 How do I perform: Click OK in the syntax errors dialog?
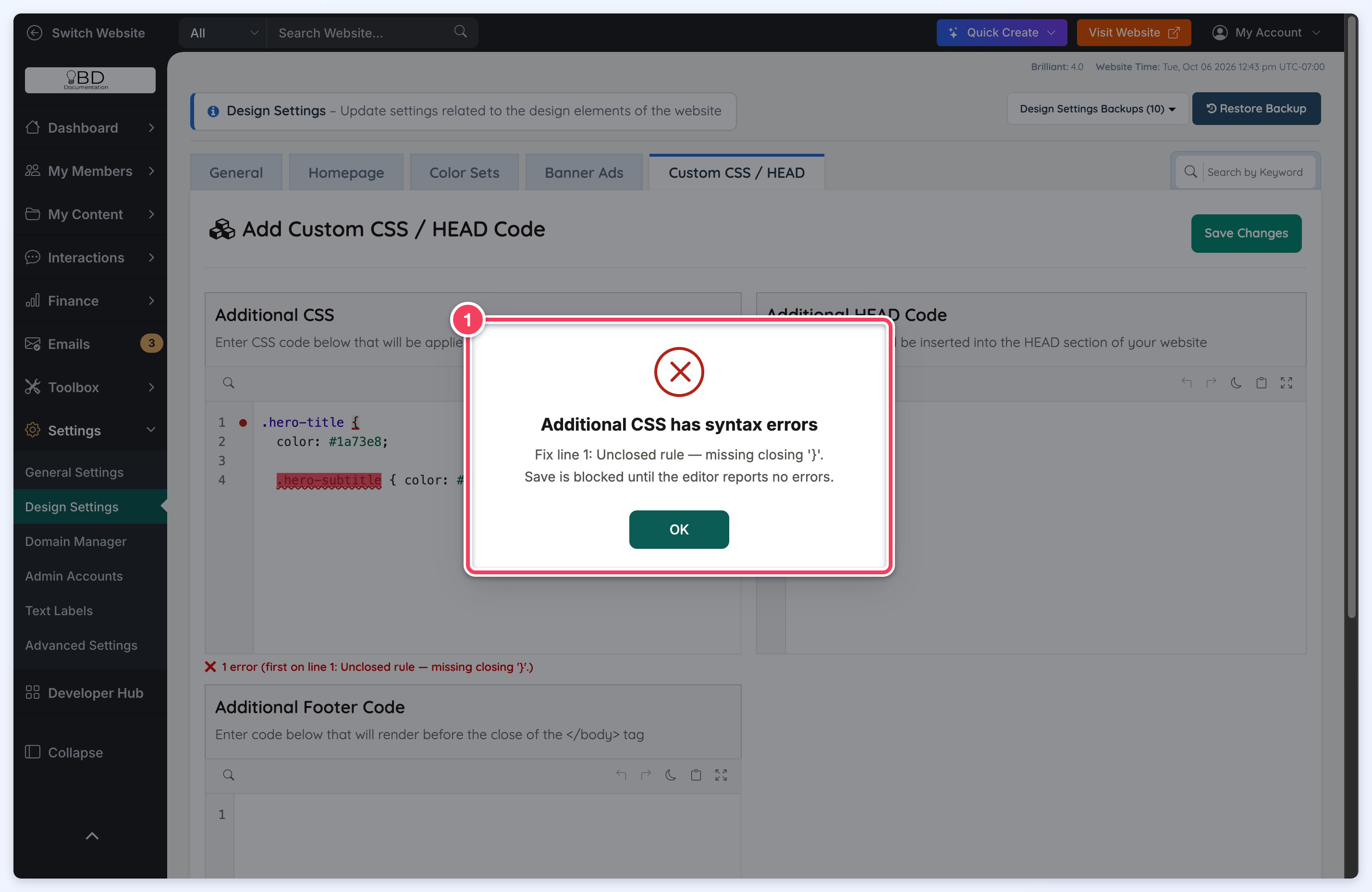point(678,529)
